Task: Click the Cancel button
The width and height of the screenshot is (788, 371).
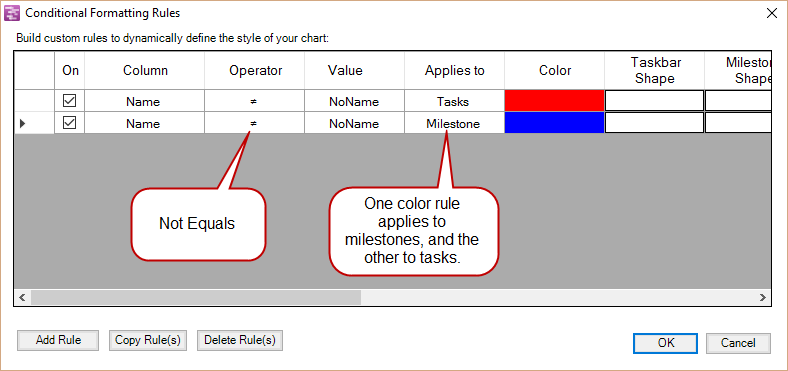Action: 738,343
